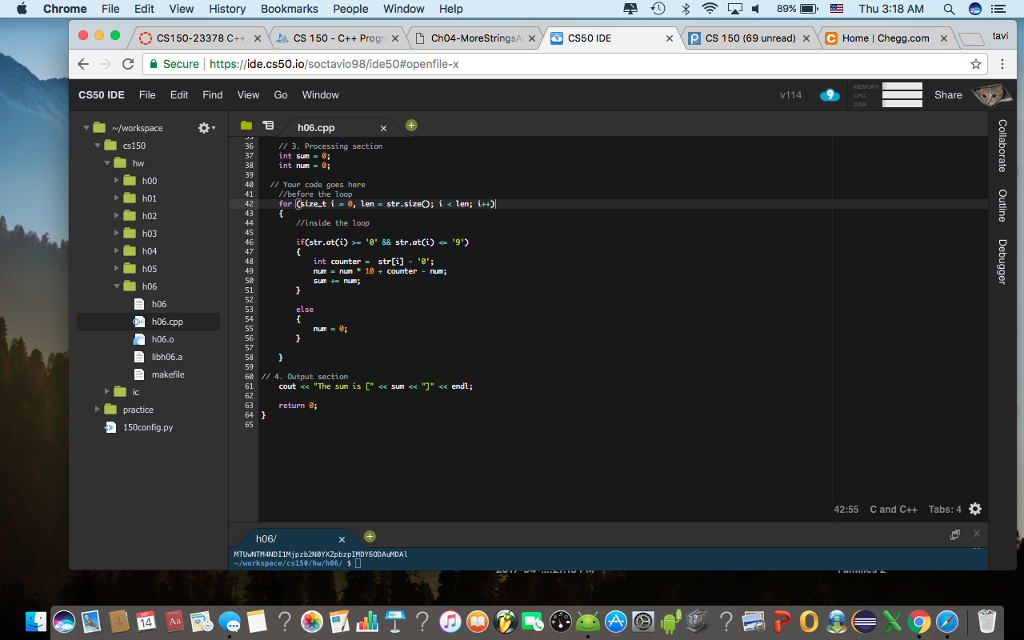This screenshot has height=640, width=1024.
Task: Click the 42:55 cursor position indicator
Action: point(846,509)
